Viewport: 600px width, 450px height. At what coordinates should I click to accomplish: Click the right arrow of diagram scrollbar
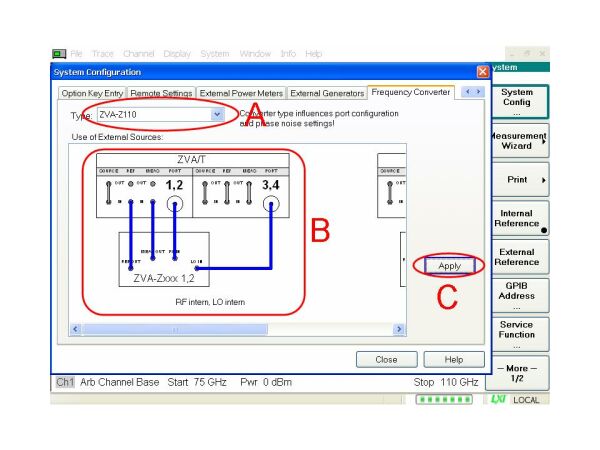tap(399, 329)
